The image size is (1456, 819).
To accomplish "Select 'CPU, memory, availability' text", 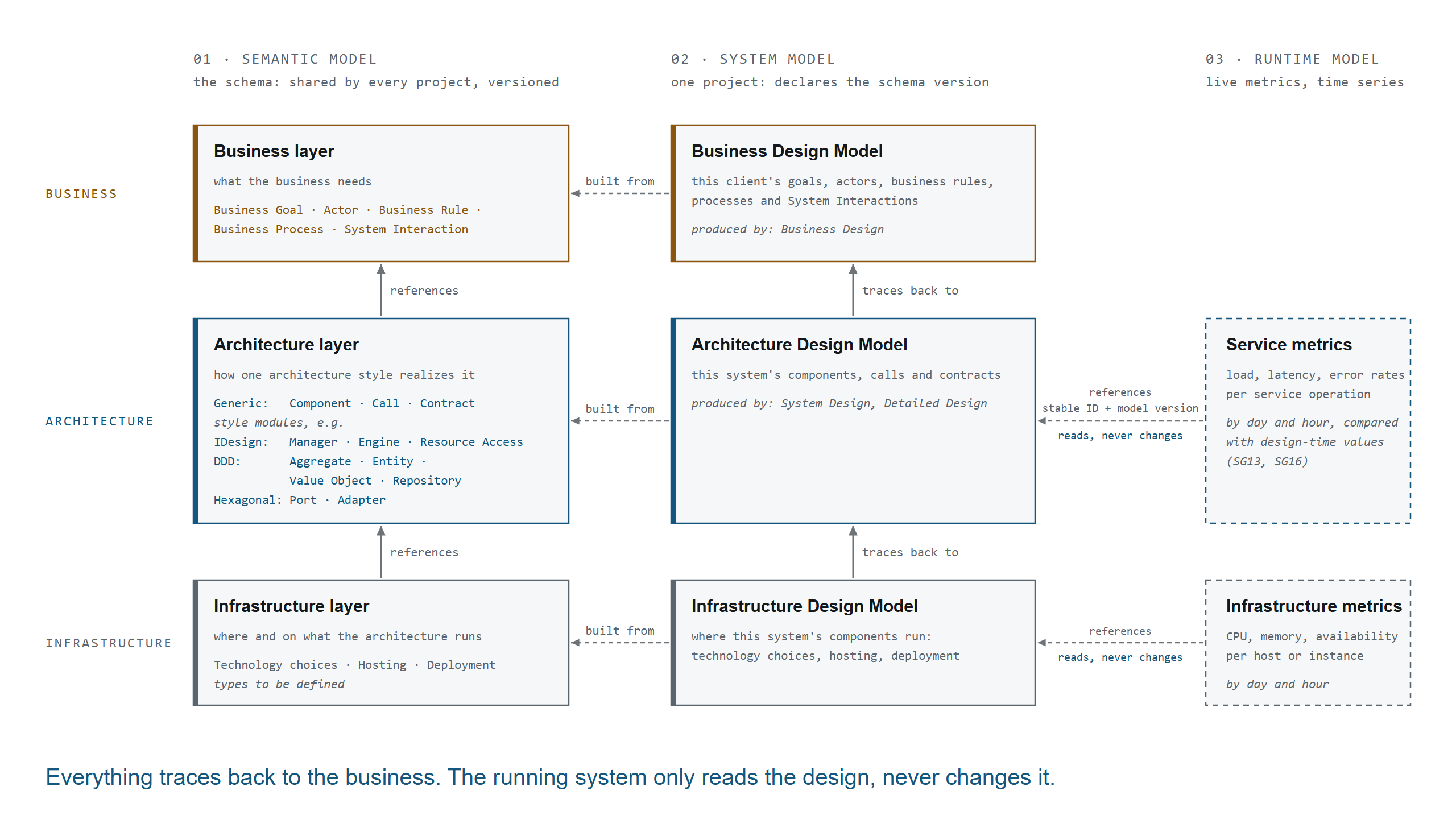I will click(x=1312, y=636).
